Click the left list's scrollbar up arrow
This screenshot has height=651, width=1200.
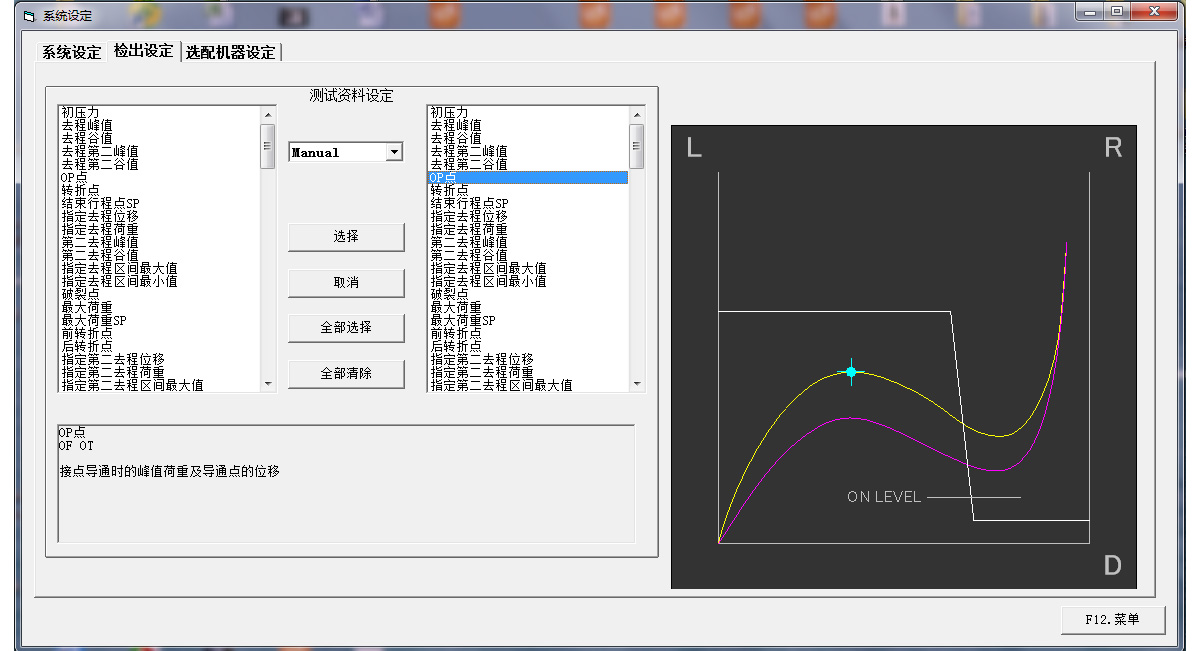267,114
